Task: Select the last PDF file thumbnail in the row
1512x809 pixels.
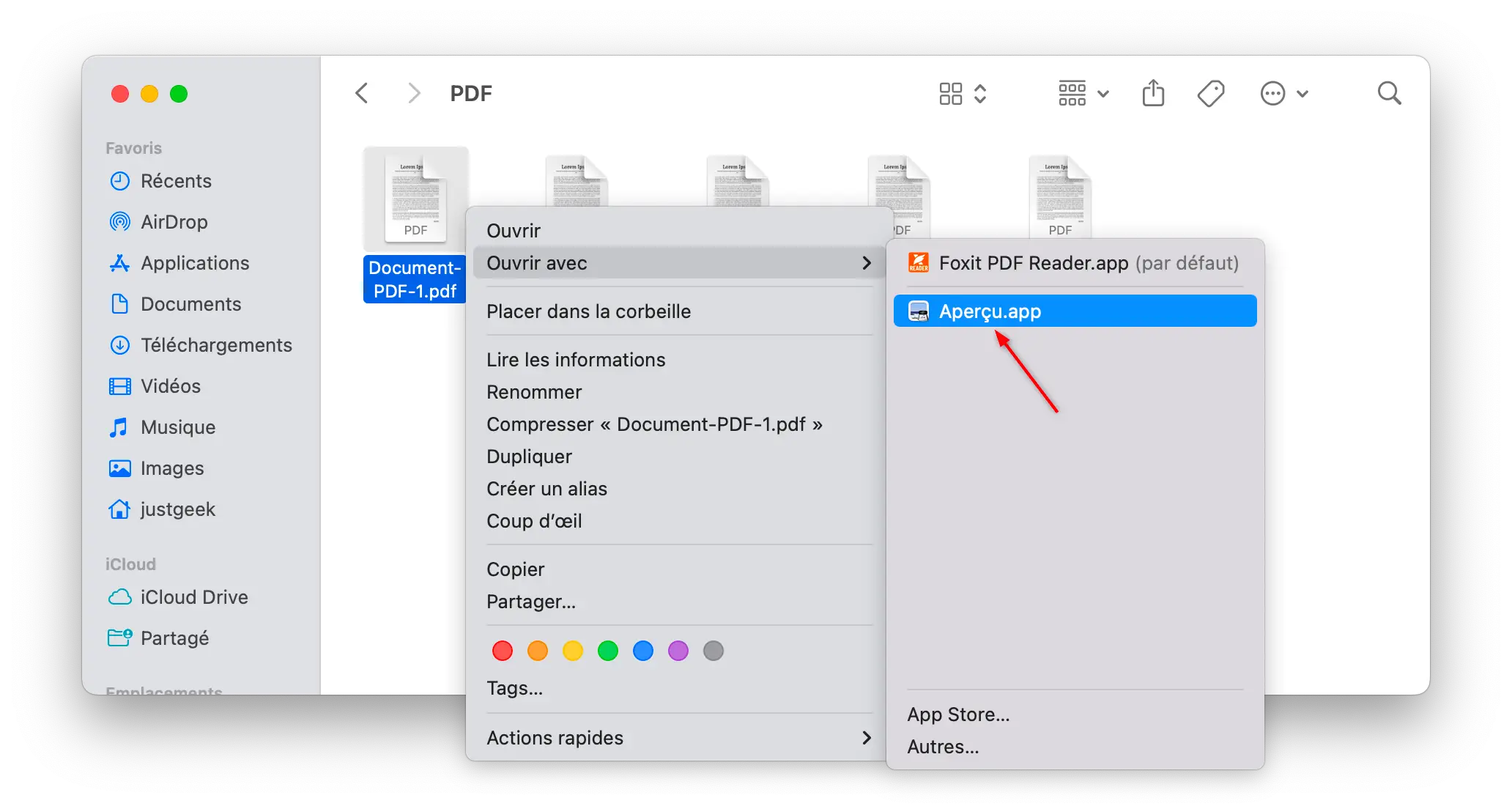Action: (1060, 196)
